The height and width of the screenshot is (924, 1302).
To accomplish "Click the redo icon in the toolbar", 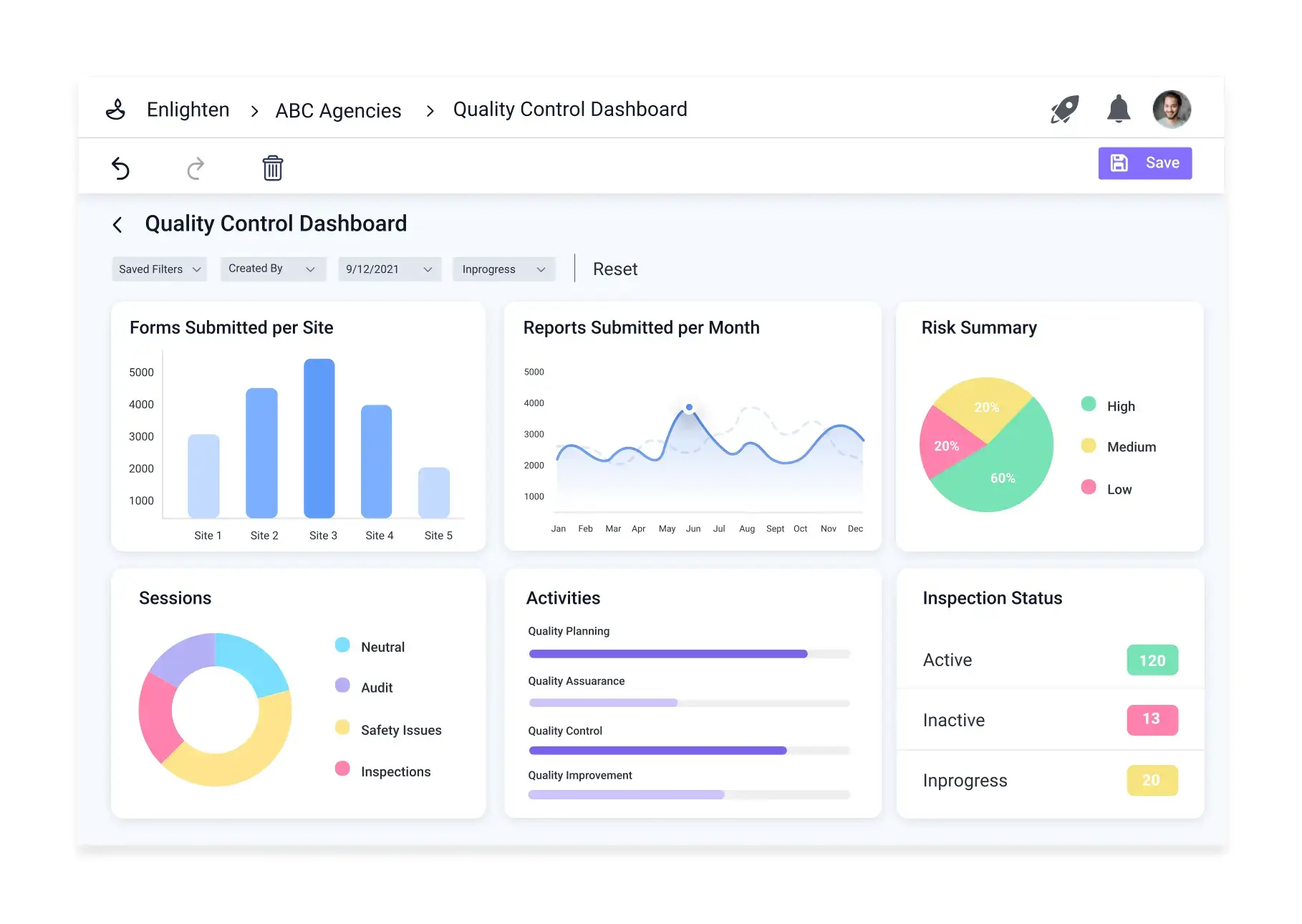I will 196,168.
